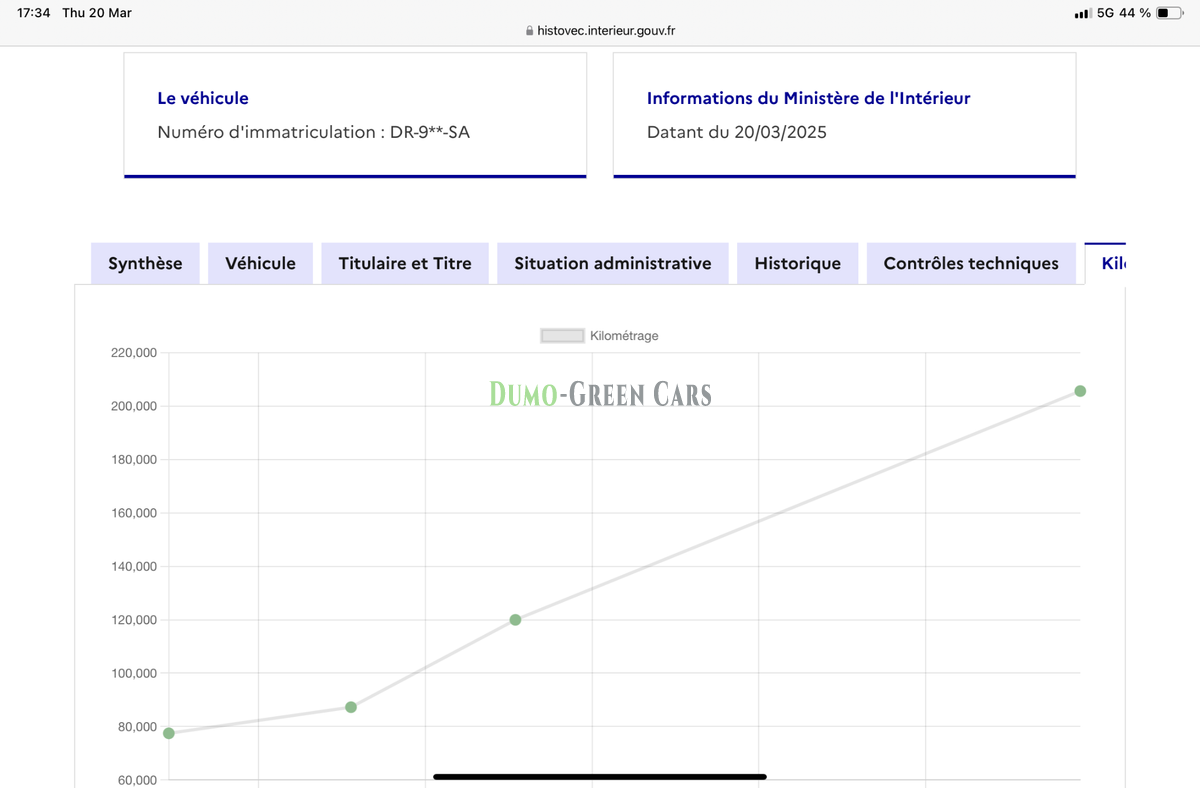
Task: Tap the cellular signal bars icon
Action: (x=1082, y=14)
